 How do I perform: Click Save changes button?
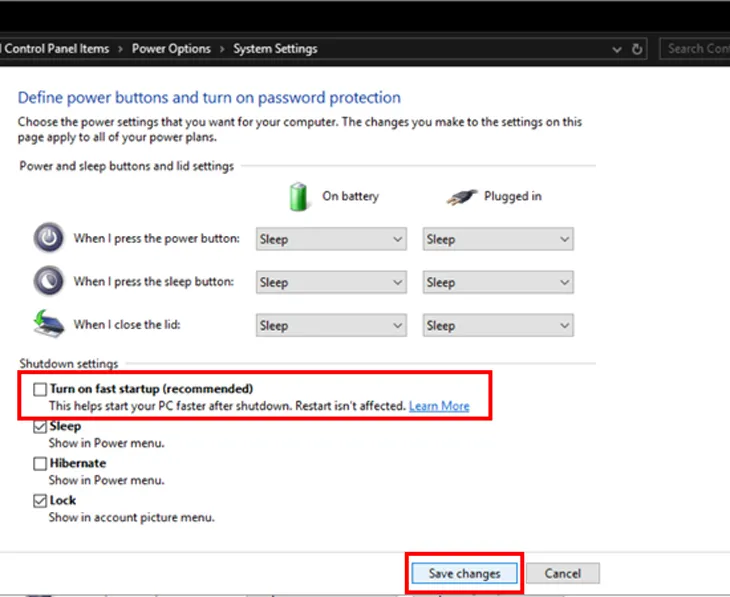(x=464, y=573)
